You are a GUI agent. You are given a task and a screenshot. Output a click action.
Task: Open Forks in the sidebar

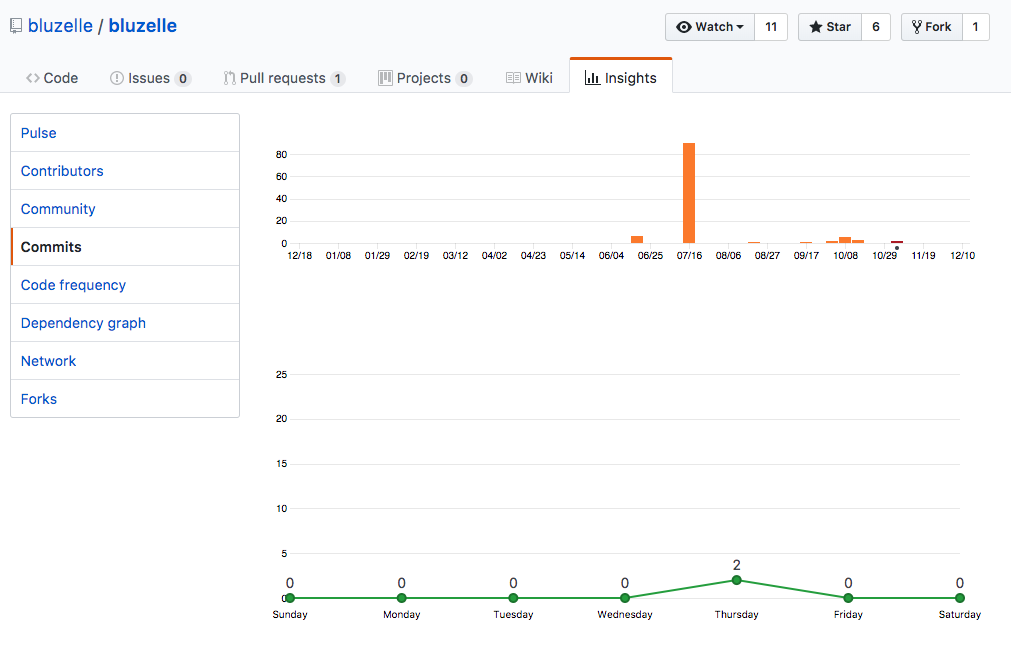125,399
